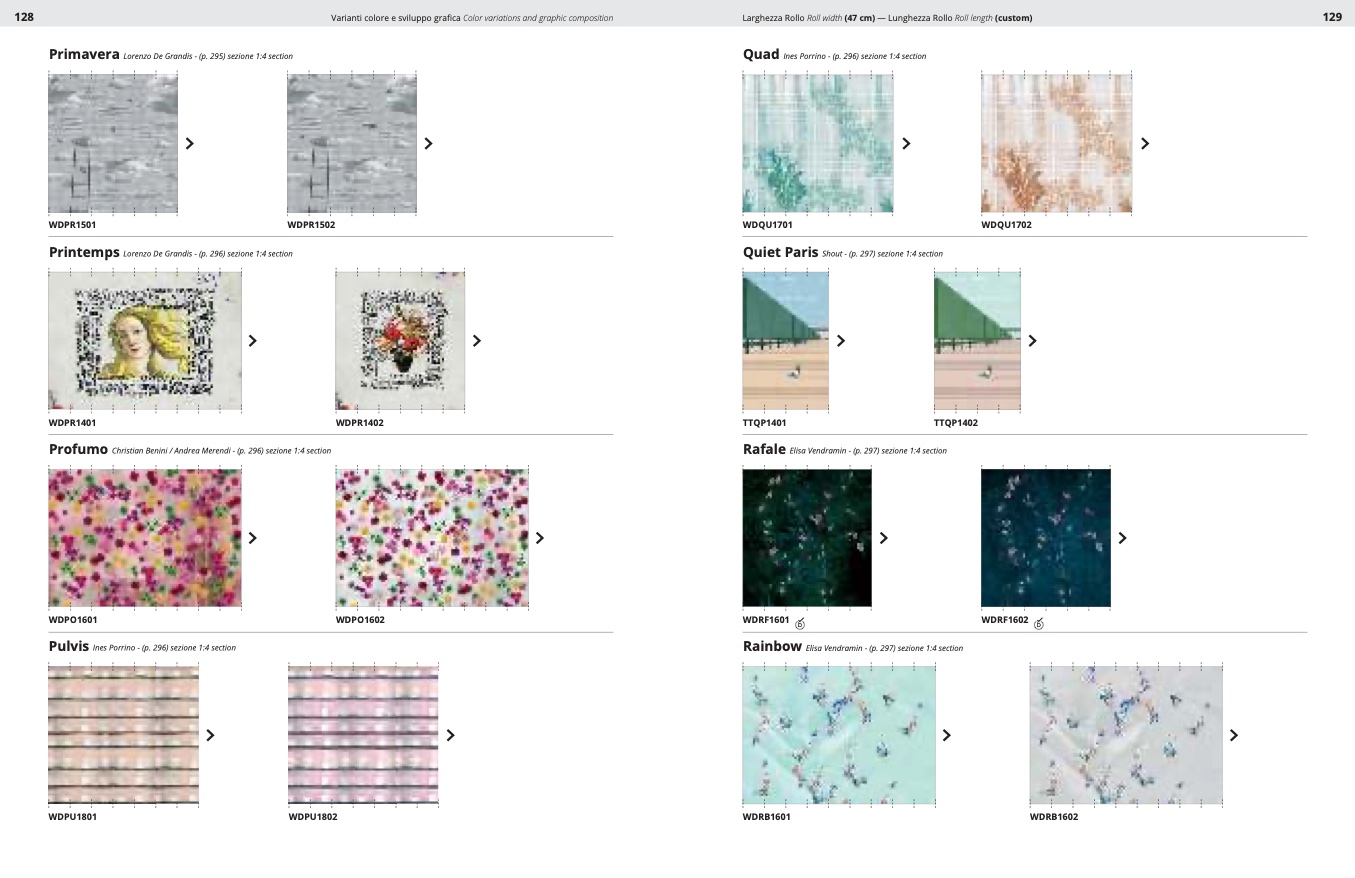
Task: Click the arrow next to Pulvis WDPU1802
Action: pyautogui.click(x=451, y=735)
